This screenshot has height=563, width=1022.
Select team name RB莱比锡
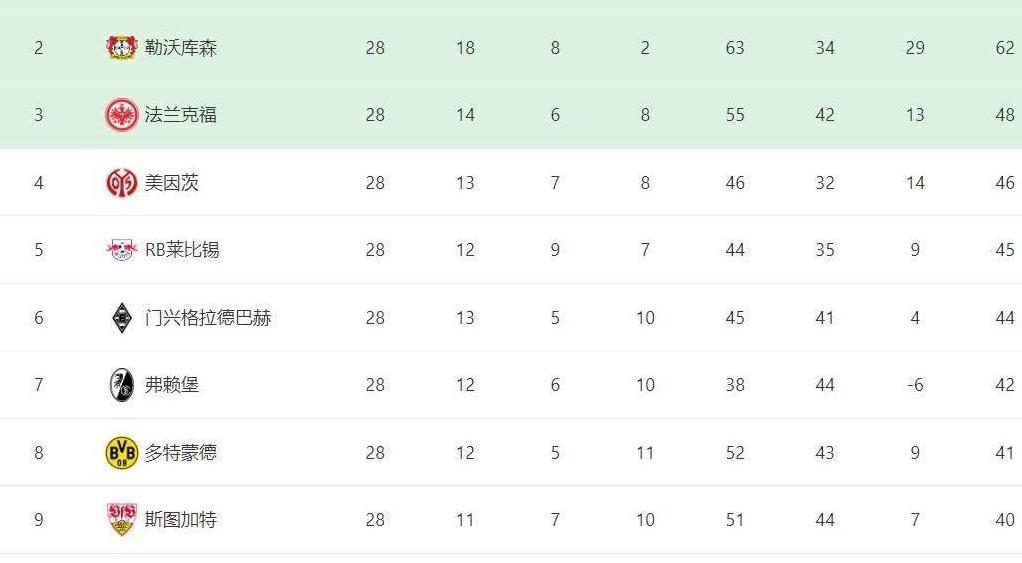[x=182, y=250]
